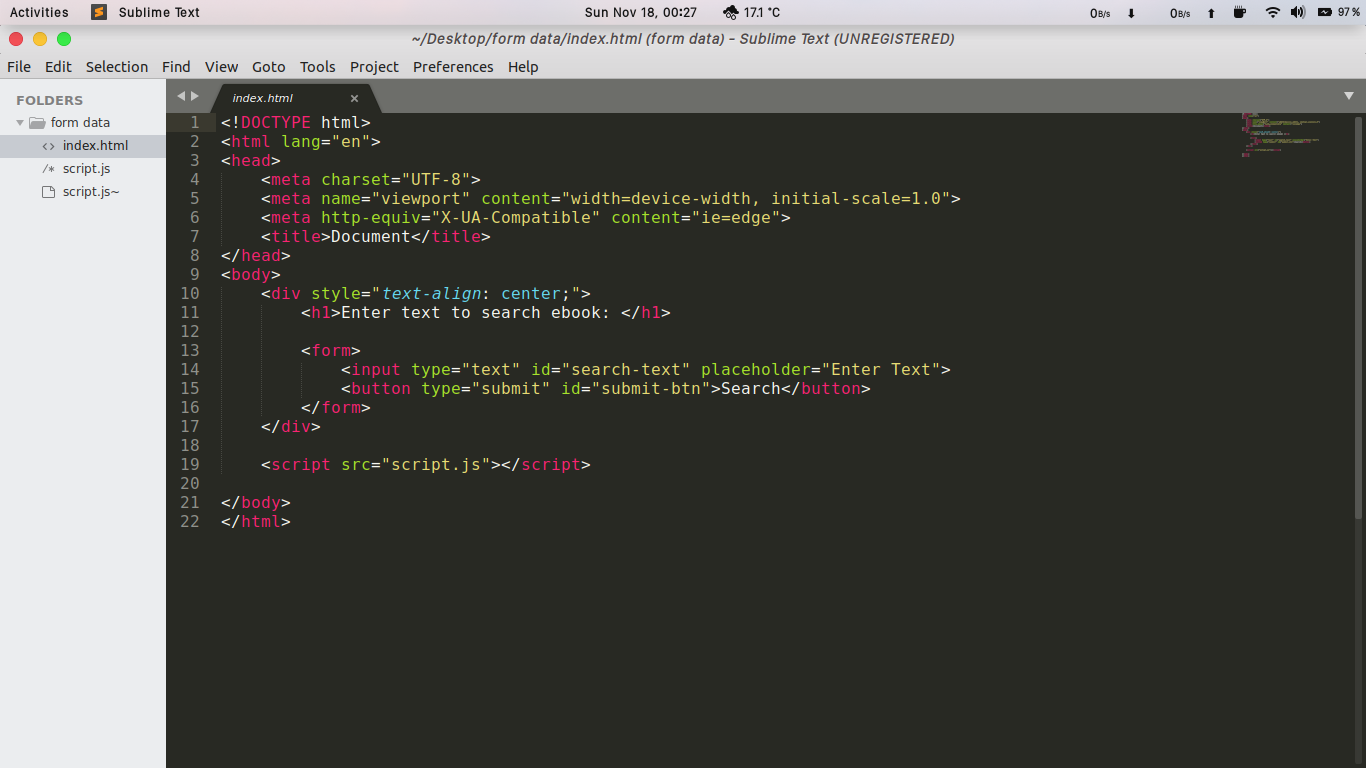Viewport: 1366px width, 768px height.
Task: Open the Edit menu
Action: click(x=58, y=67)
